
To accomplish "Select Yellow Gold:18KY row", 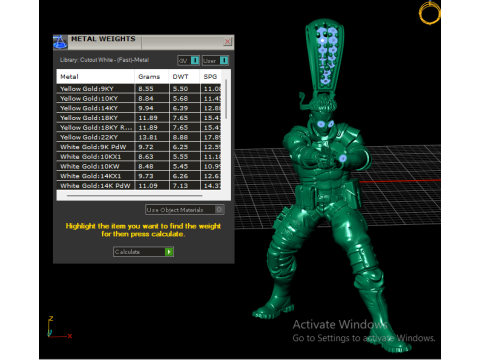I will click(139, 118).
